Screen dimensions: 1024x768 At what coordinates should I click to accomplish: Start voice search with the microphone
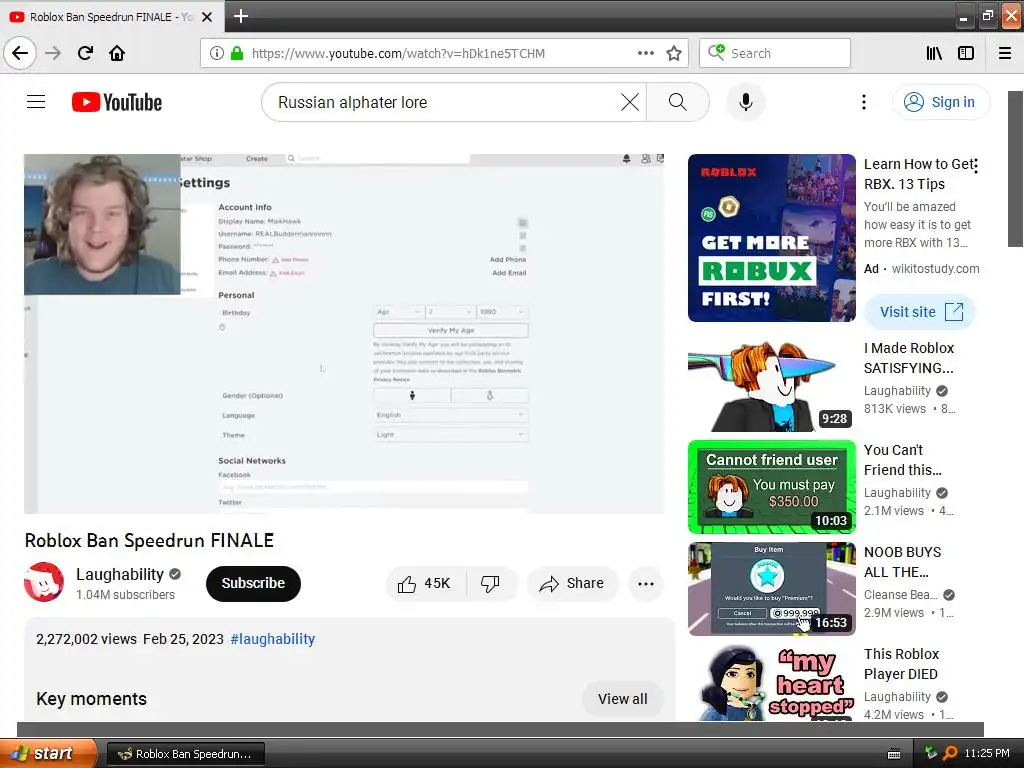tap(746, 102)
